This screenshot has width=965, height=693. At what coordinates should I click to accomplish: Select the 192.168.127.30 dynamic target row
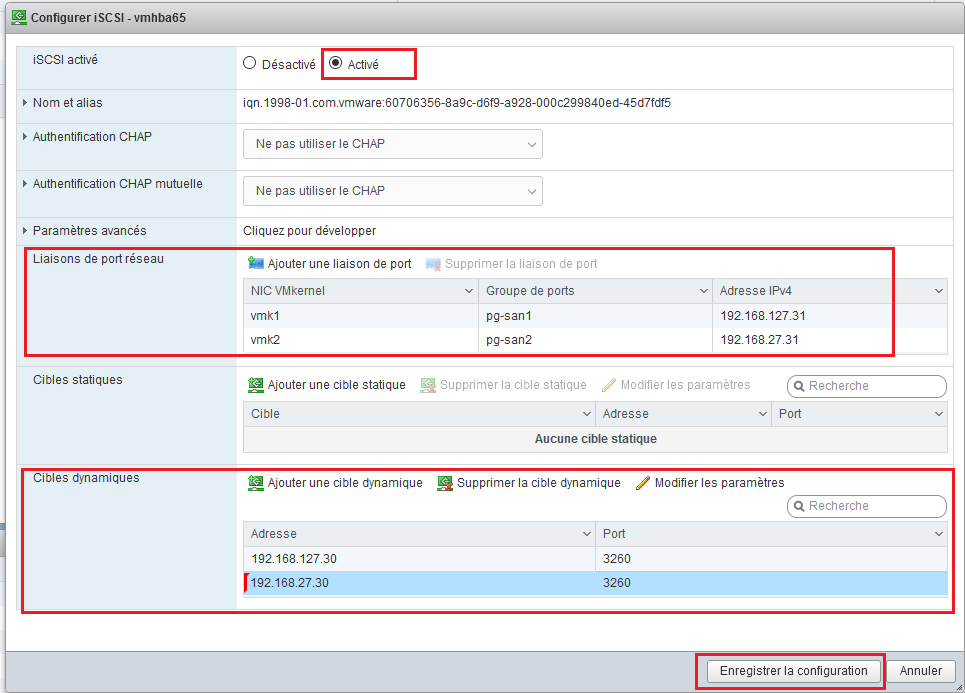pos(420,559)
